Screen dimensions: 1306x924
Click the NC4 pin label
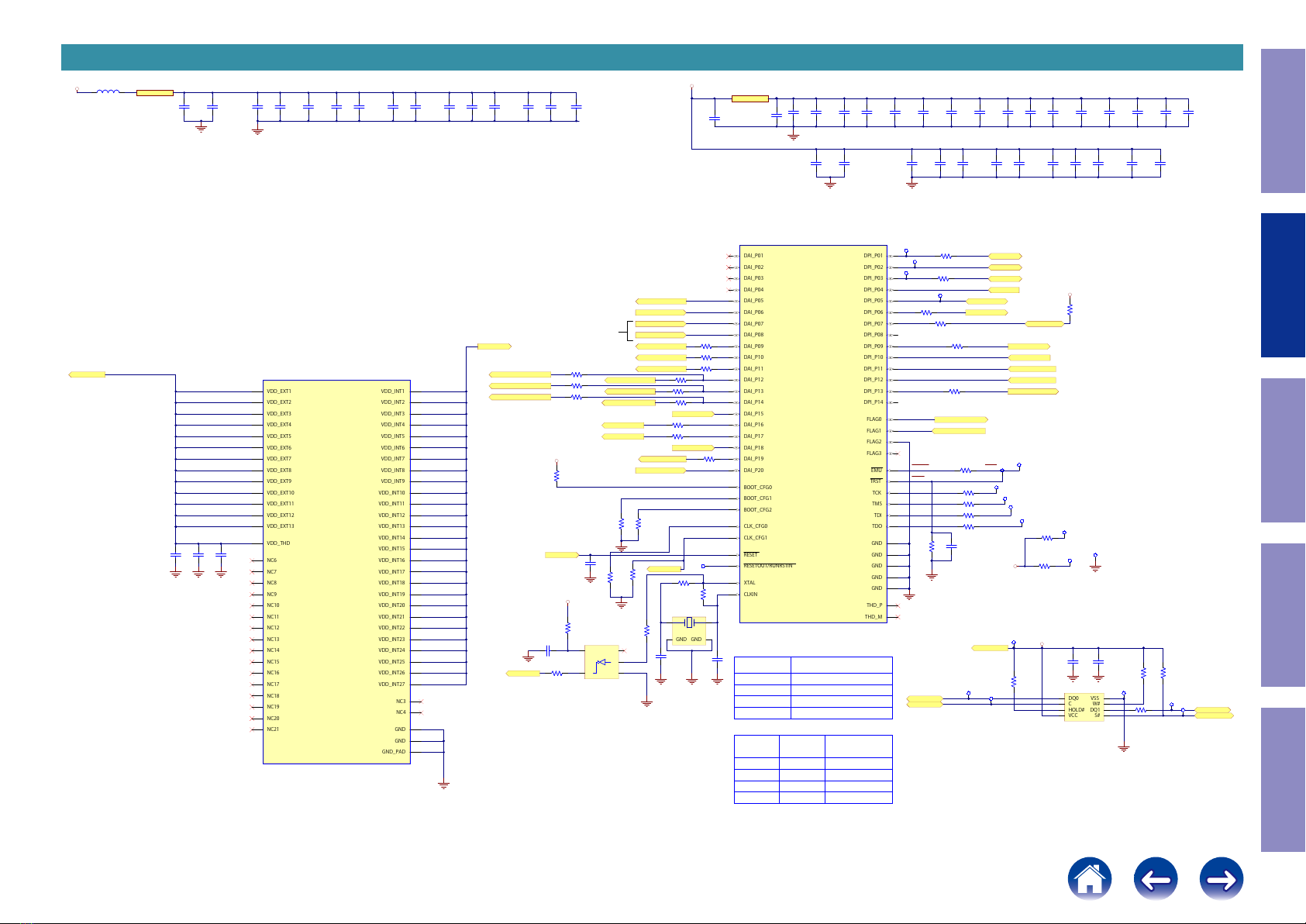tap(401, 712)
